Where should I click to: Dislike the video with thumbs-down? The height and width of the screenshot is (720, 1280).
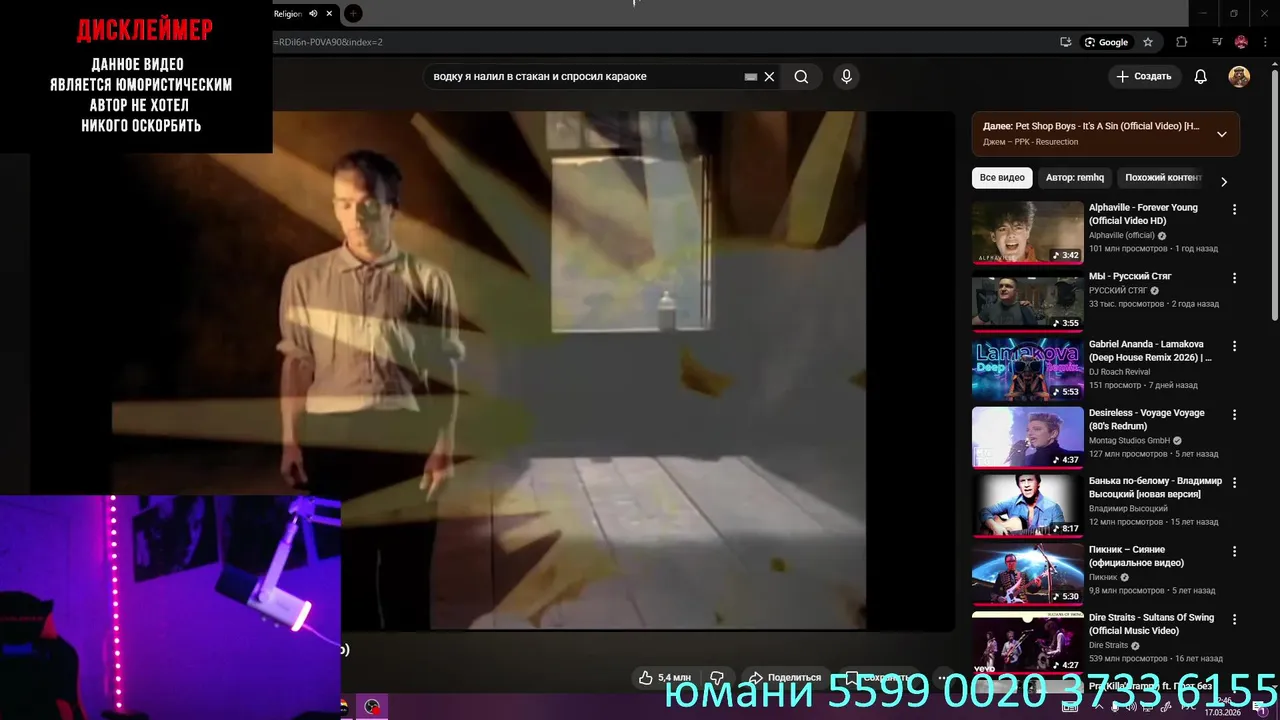[x=717, y=677]
